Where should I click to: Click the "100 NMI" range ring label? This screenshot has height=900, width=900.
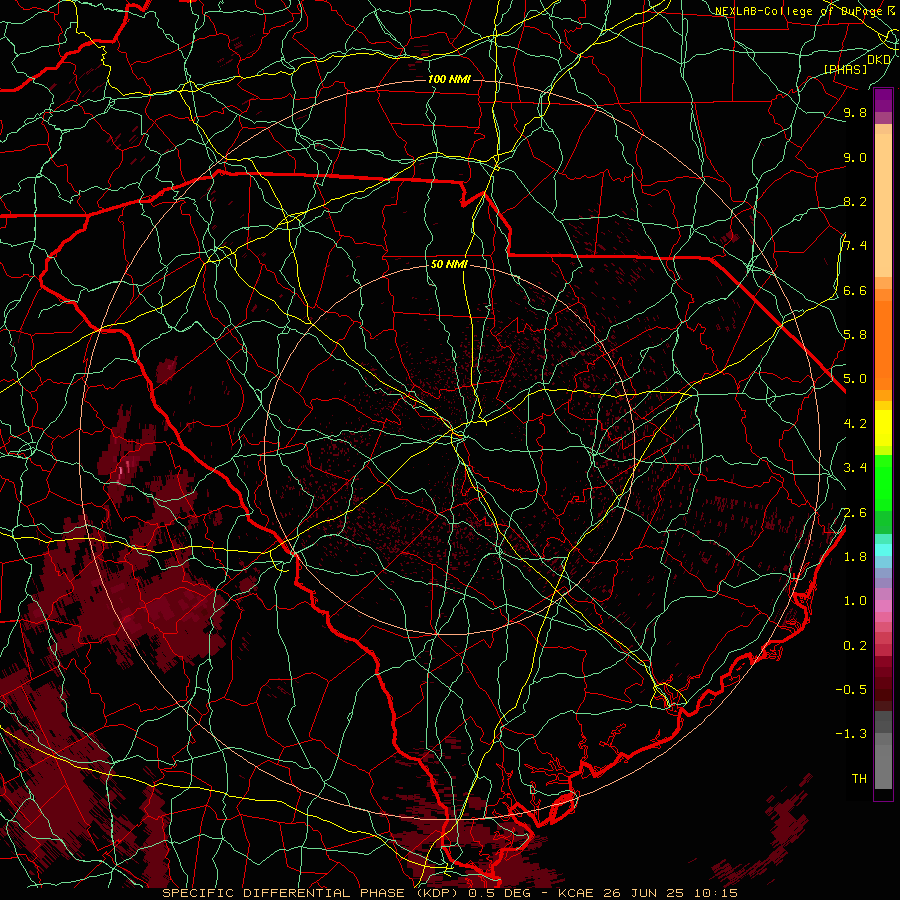[x=449, y=79]
